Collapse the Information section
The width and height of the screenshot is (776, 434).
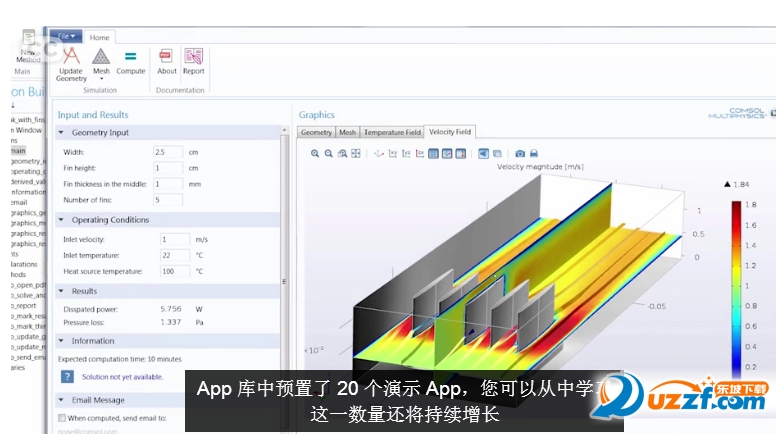point(61,341)
